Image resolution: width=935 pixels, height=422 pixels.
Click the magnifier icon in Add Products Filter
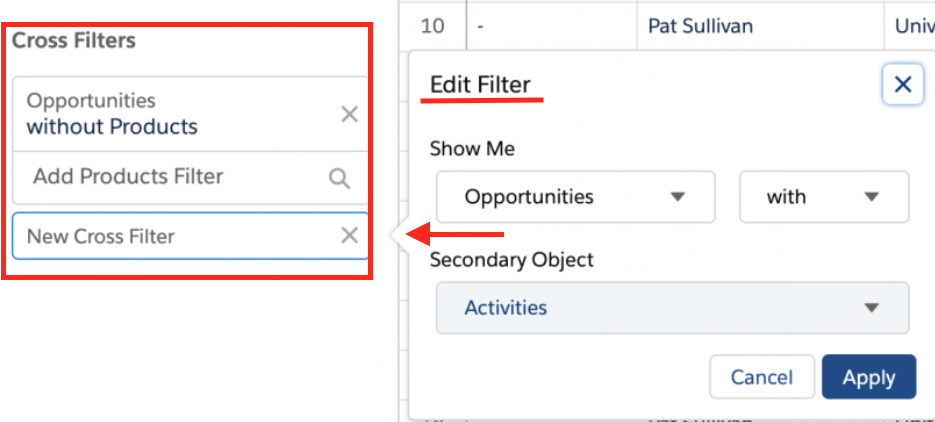click(339, 178)
